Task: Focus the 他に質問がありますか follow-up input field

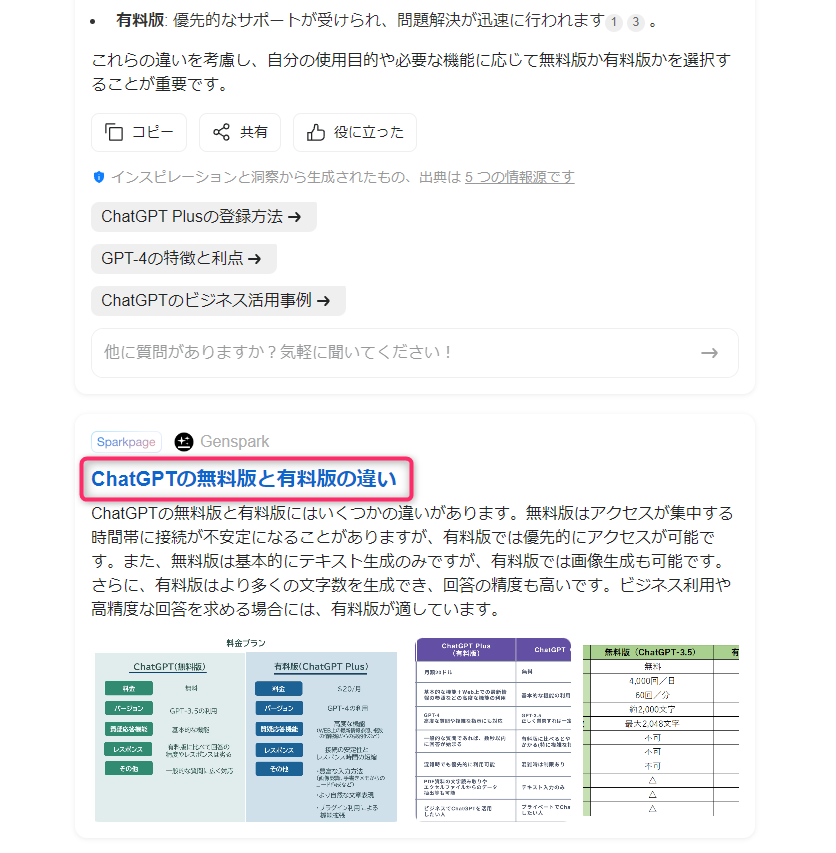Action: [414, 353]
